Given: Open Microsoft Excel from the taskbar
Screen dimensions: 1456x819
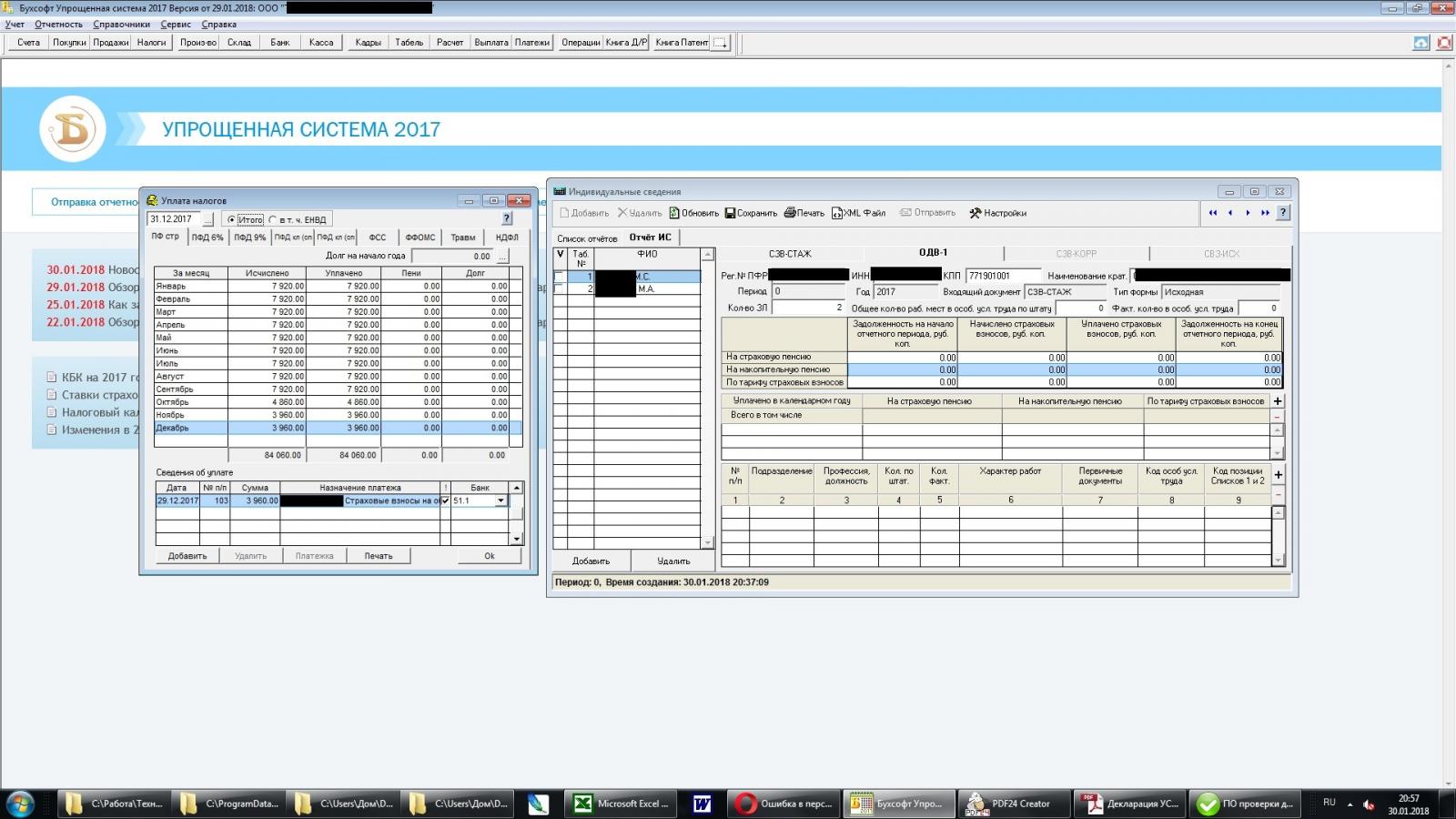Looking at the screenshot, I should pyautogui.click(x=622, y=804).
